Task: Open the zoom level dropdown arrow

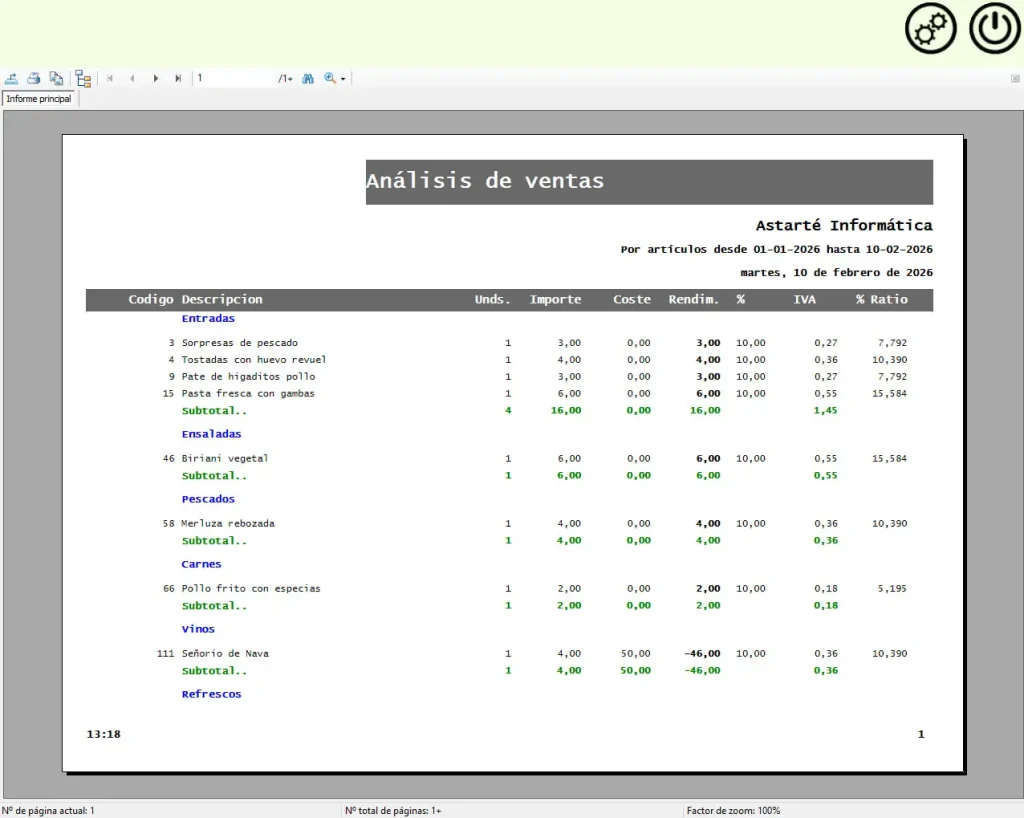Action: [x=343, y=79]
